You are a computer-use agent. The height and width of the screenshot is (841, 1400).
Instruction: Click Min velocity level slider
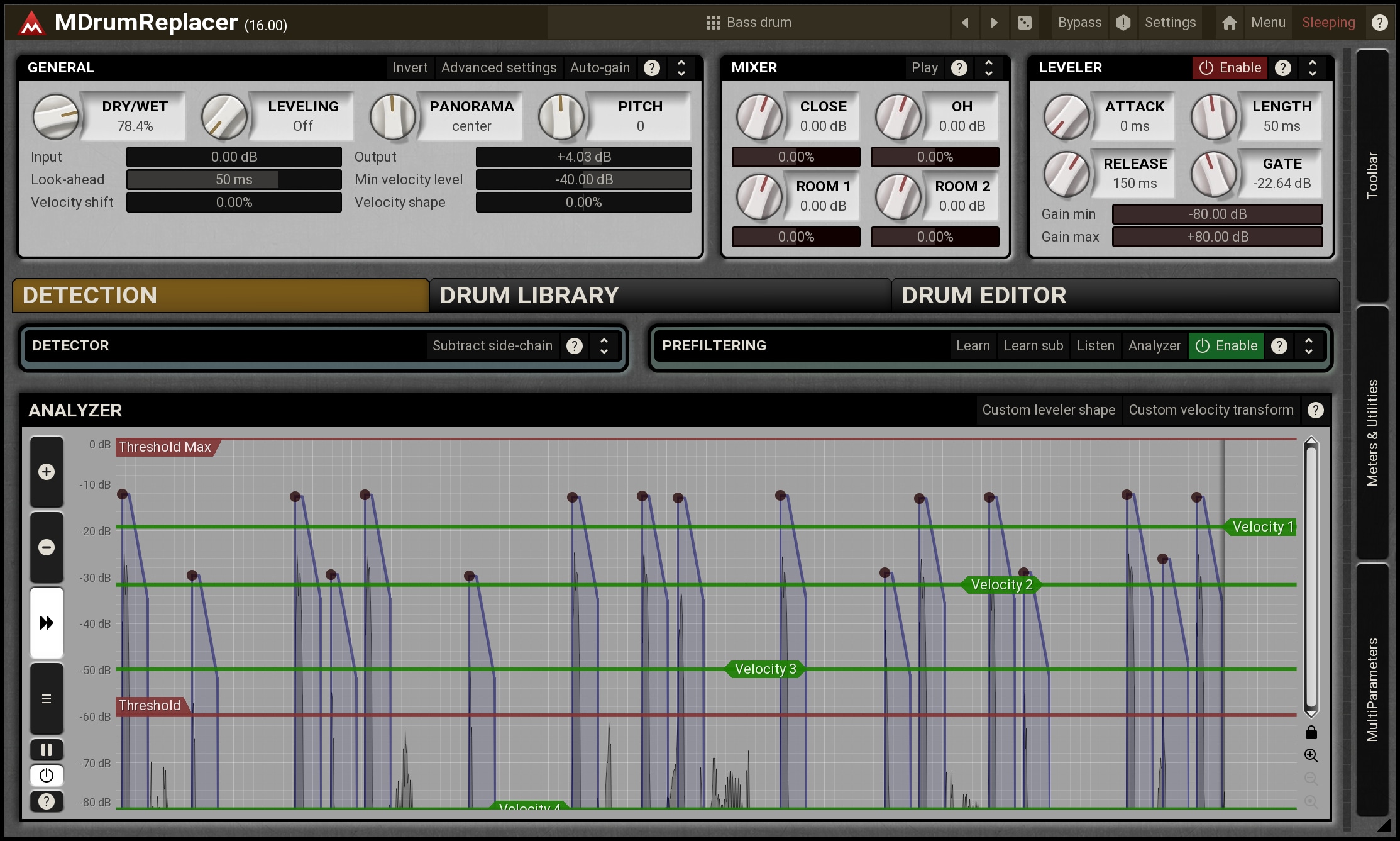click(583, 180)
